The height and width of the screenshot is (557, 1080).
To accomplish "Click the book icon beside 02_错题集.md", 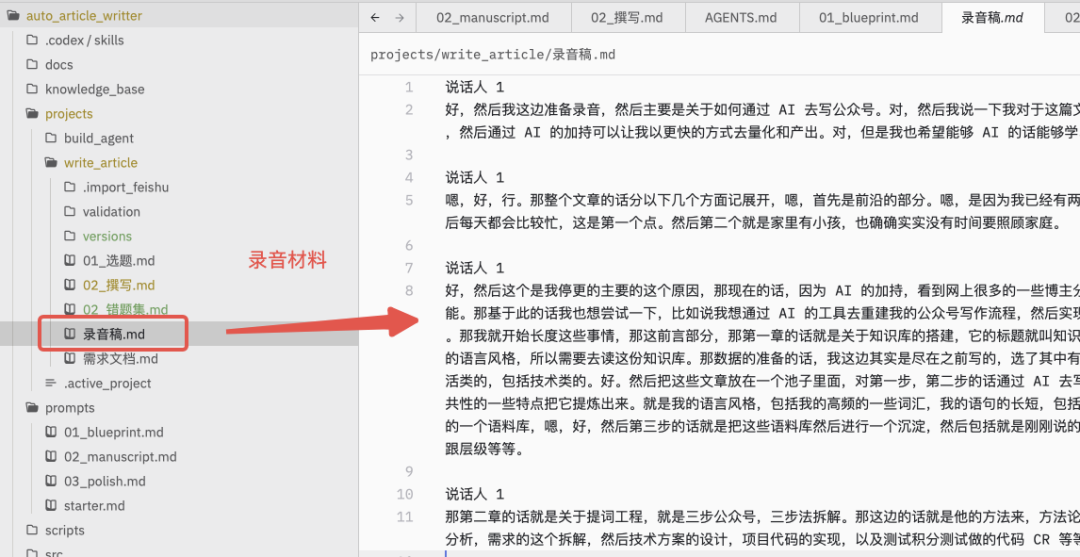I will click(x=70, y=310).
